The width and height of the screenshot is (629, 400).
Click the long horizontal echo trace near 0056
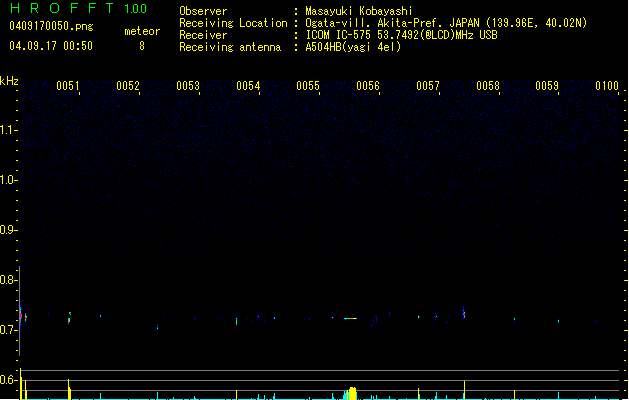[x=350, y=319]
